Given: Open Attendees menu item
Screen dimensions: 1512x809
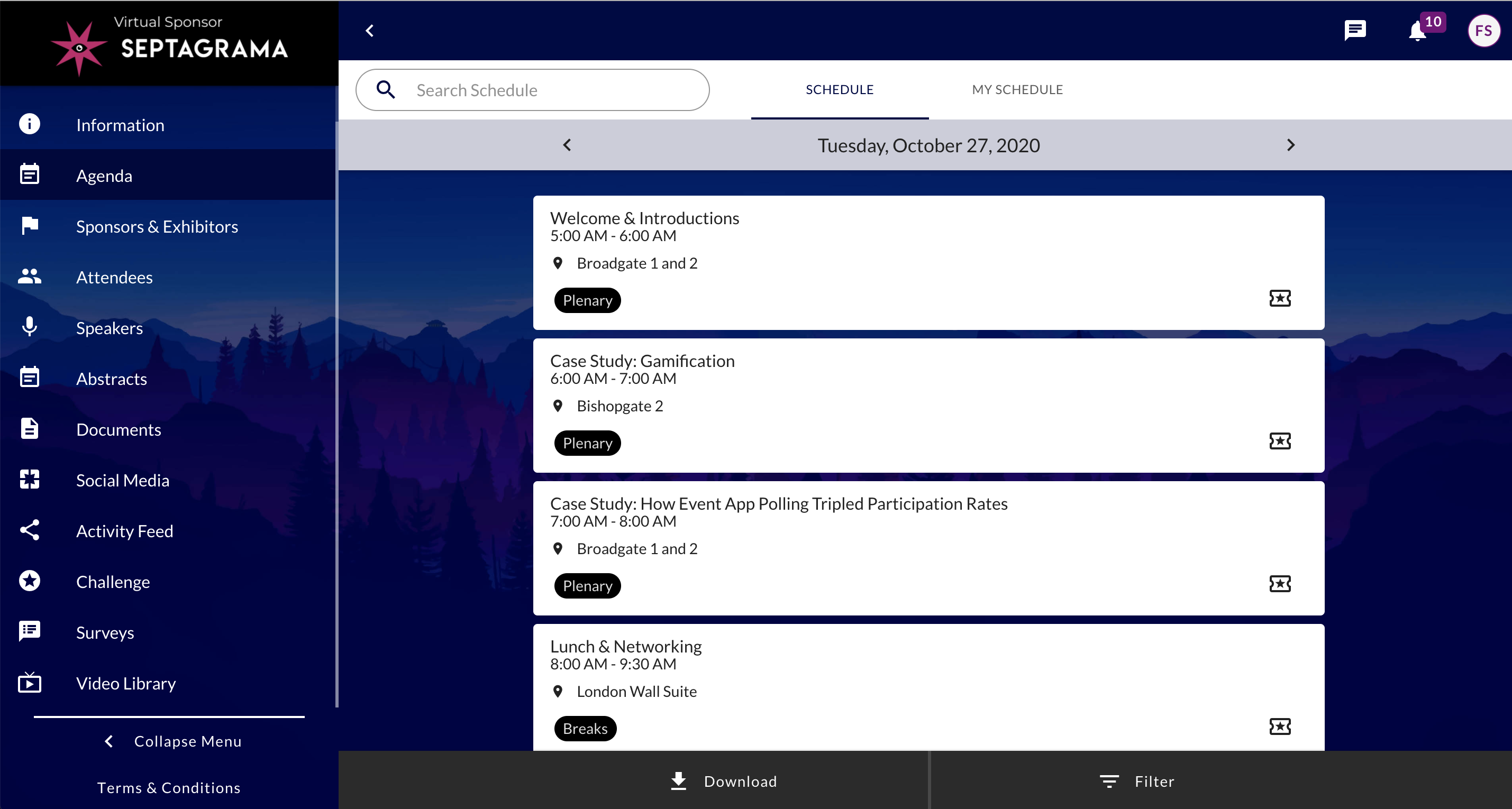Looking at the screenshot, I should point(168,277).
